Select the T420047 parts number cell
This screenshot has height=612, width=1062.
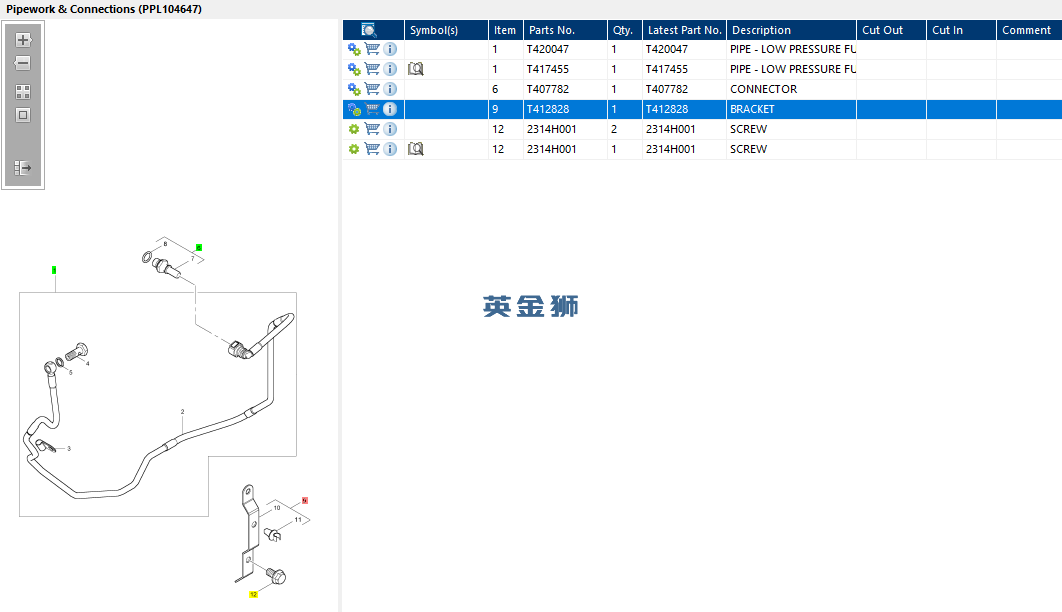[x=565, y=49]
